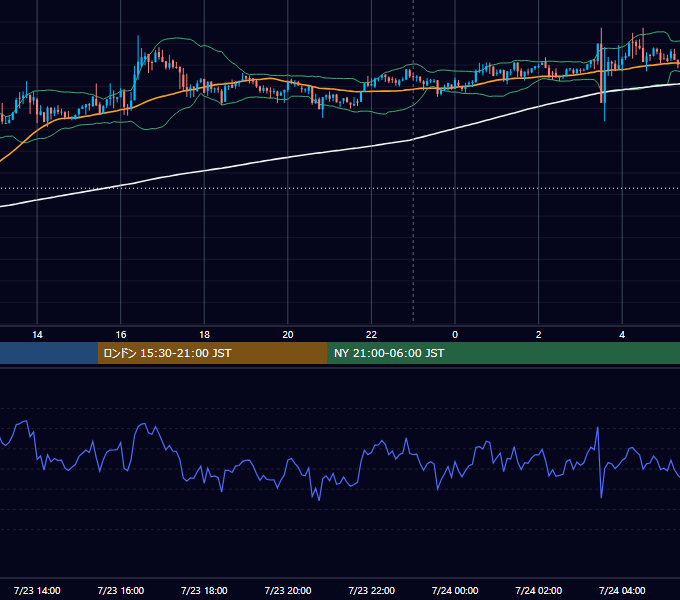Click the 7/23 20:00 date label
Screen dimensions: 680x600
click(x=288, y=590)
